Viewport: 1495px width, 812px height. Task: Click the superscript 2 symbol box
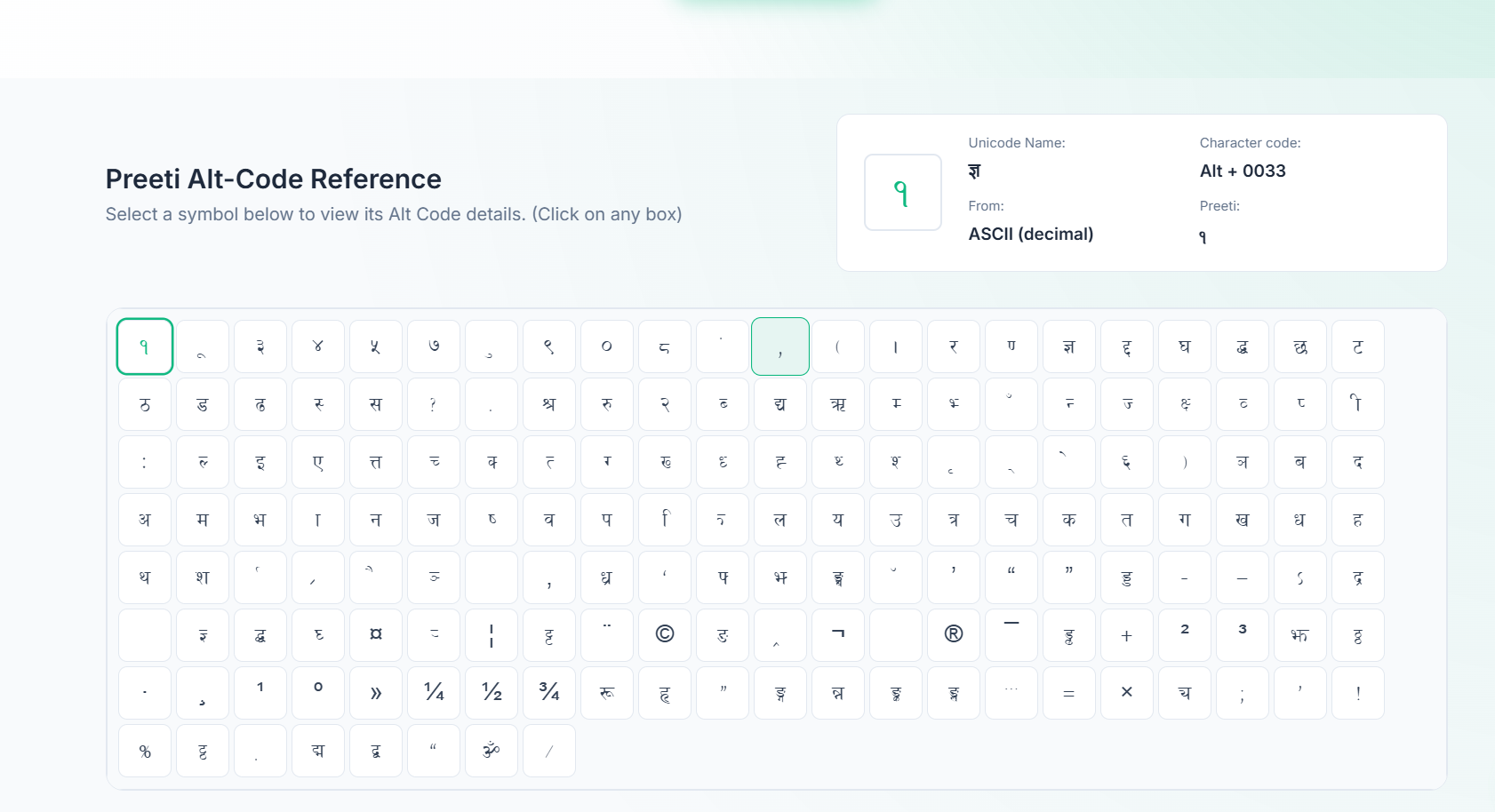click(1184, 634)
